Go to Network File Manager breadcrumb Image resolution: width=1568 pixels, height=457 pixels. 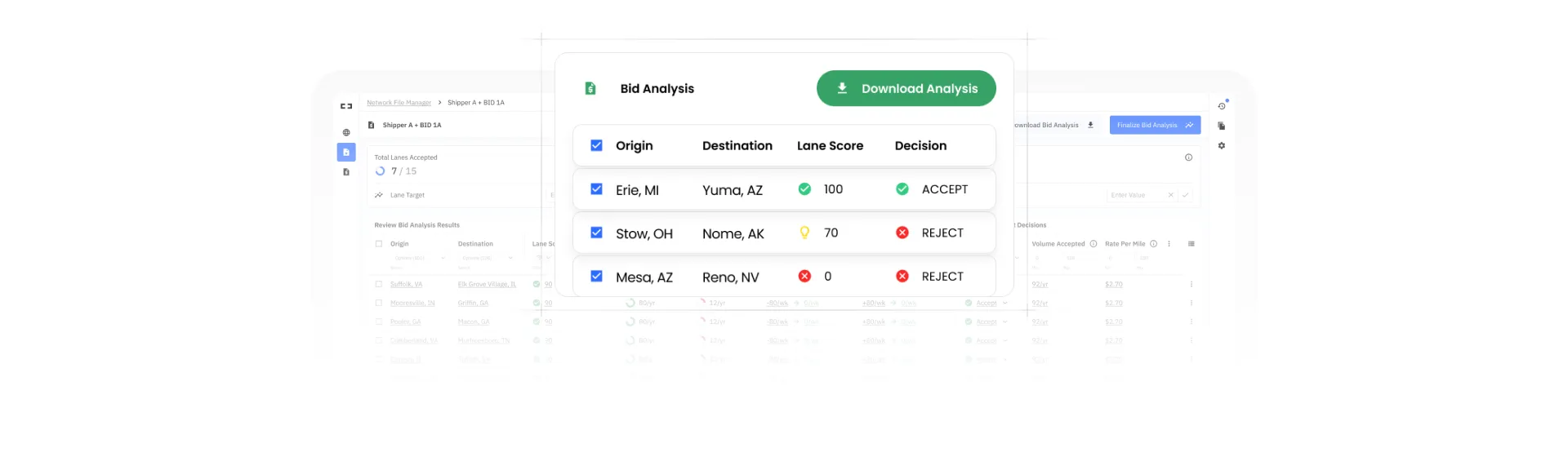pos(399,103)
